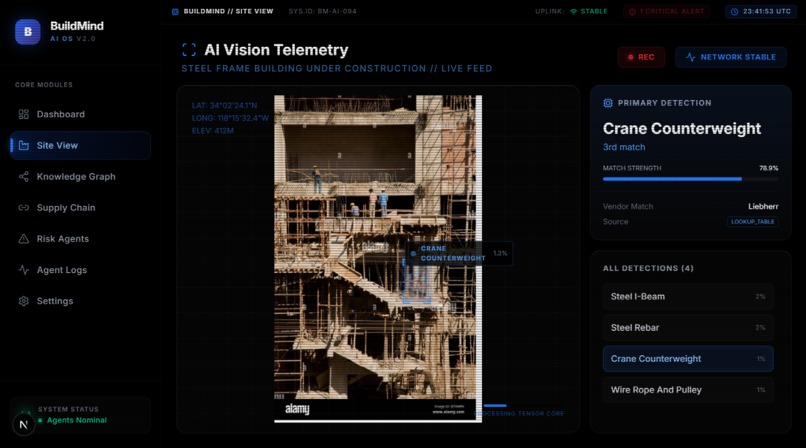Click the wifi uplink icon beside STABLE
This screenshot has width=806, height=448.
click(574, 11)
